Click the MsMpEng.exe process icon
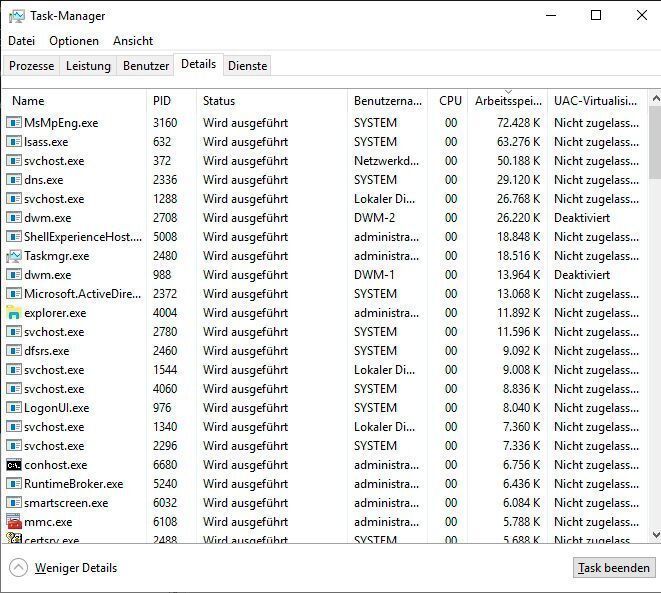 (13, 123)
